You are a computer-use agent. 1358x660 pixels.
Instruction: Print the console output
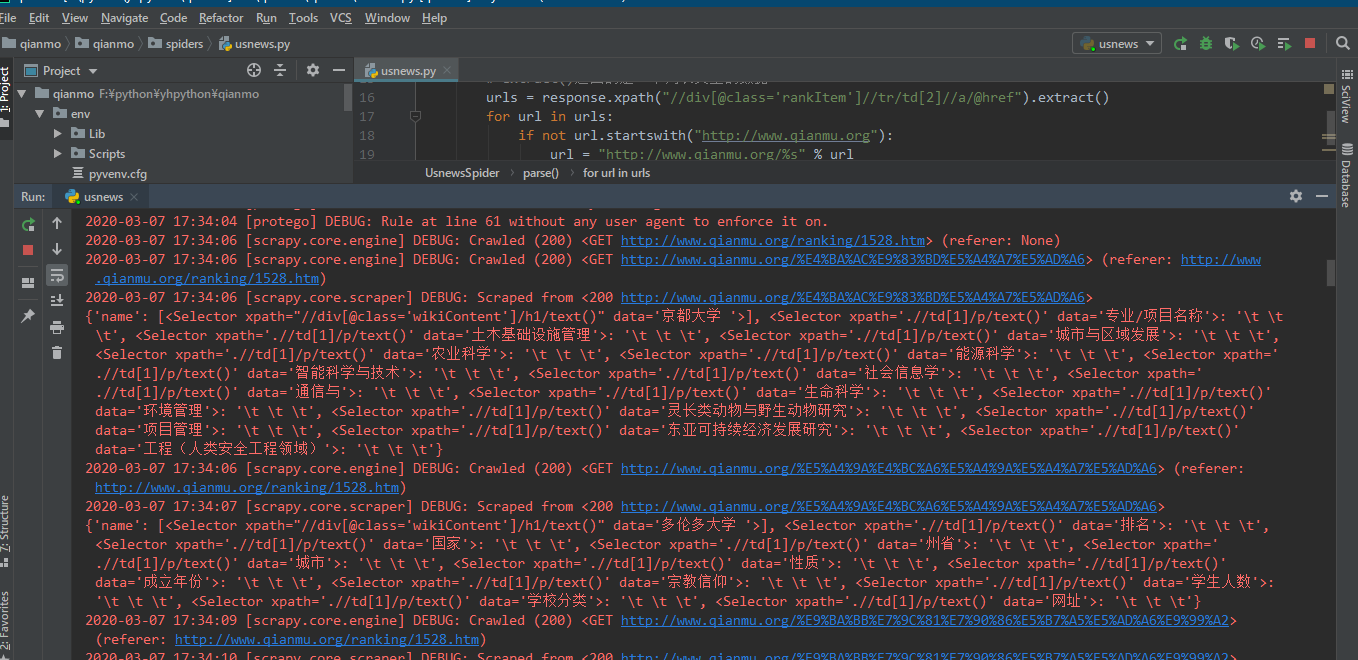coord(57,326)
